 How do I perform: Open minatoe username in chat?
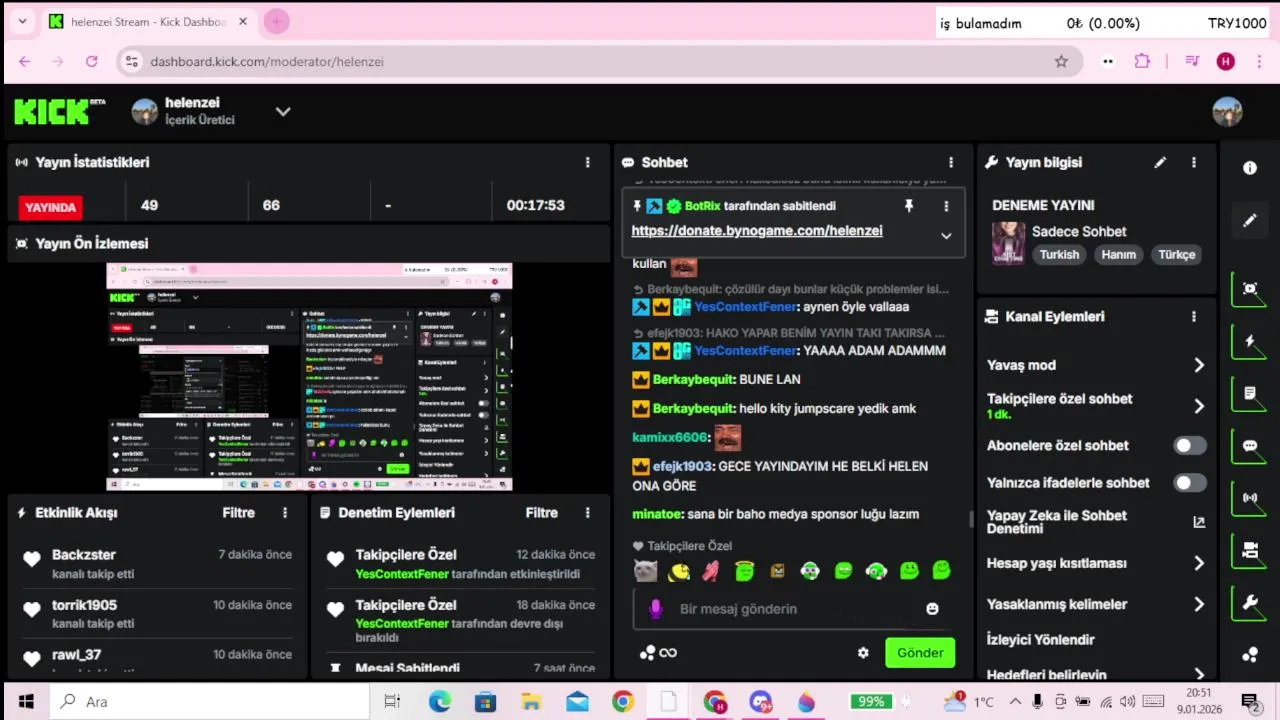coord(657,514)
